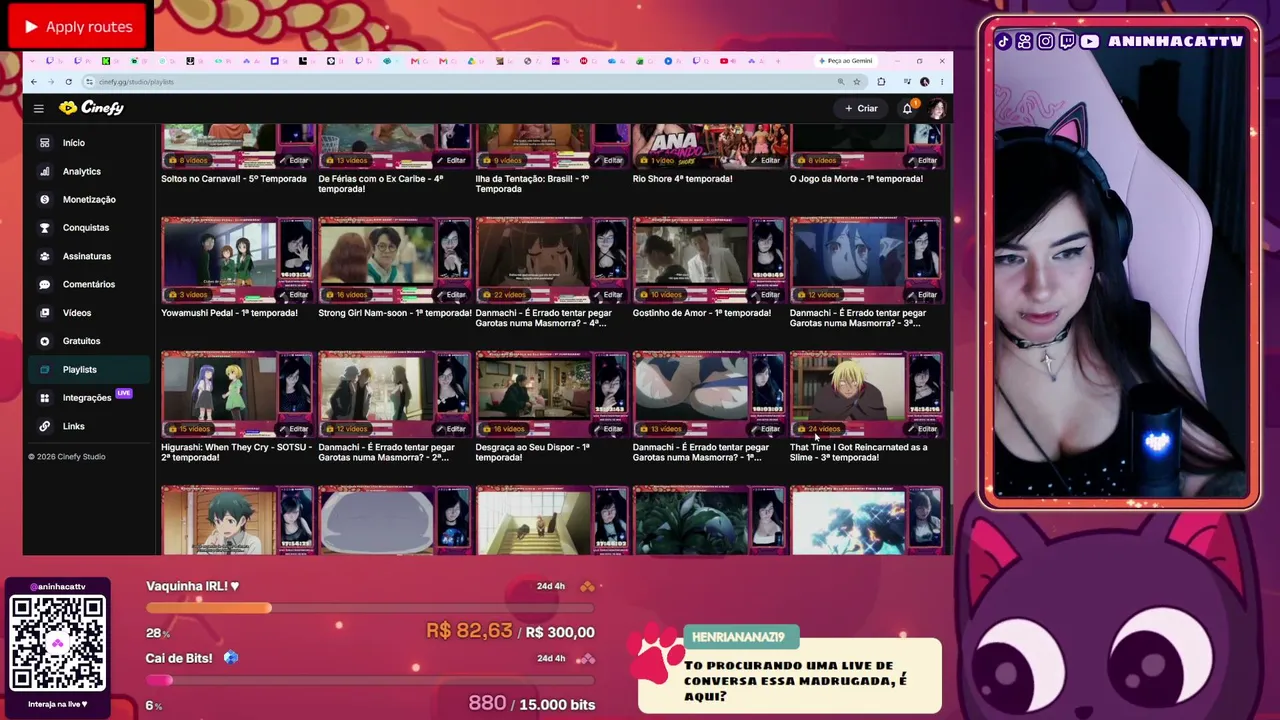This screenshot has height=720, width=1280.
Task: Edit the Desgraça ao Seu Dispor playlist
Action: tap(608, 429)
